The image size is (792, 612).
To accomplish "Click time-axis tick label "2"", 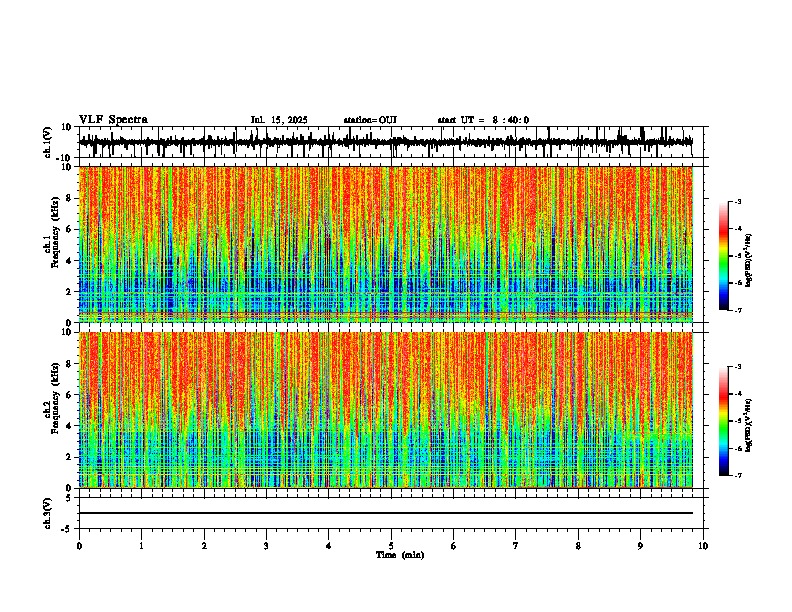I will [204, 546].
